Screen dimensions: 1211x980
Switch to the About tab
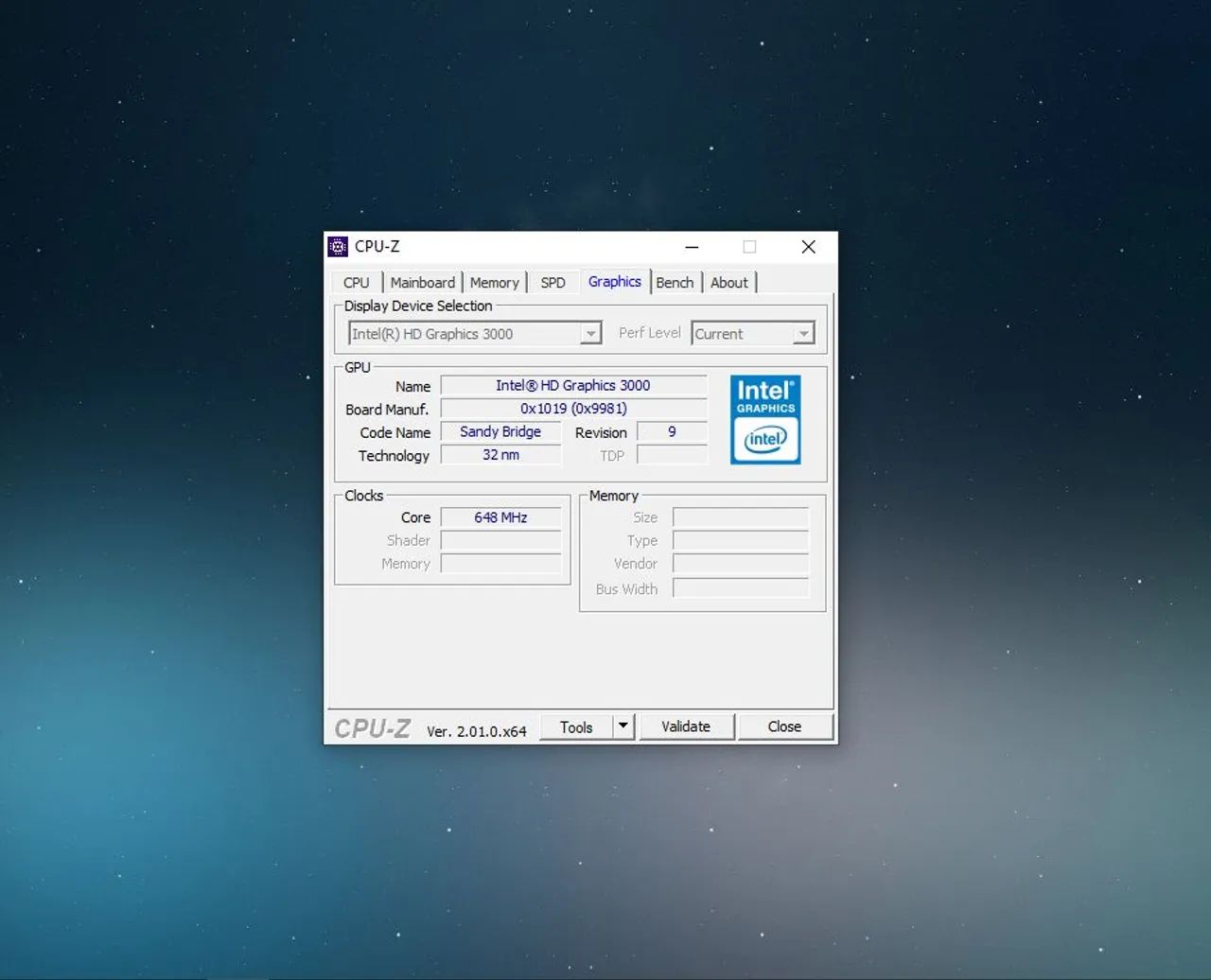pos(729,283)
